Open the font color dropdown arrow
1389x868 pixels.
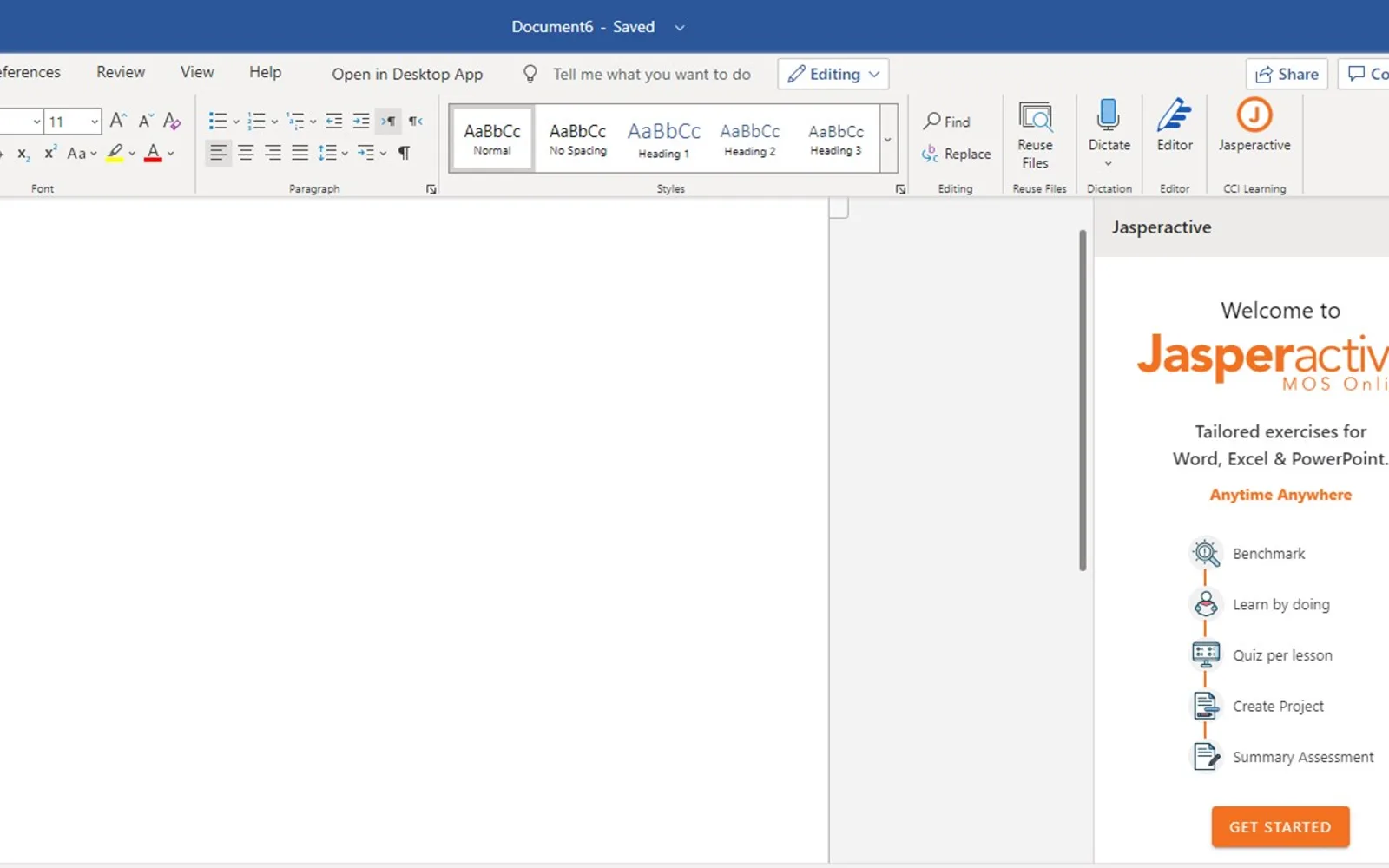pos(171,154)
